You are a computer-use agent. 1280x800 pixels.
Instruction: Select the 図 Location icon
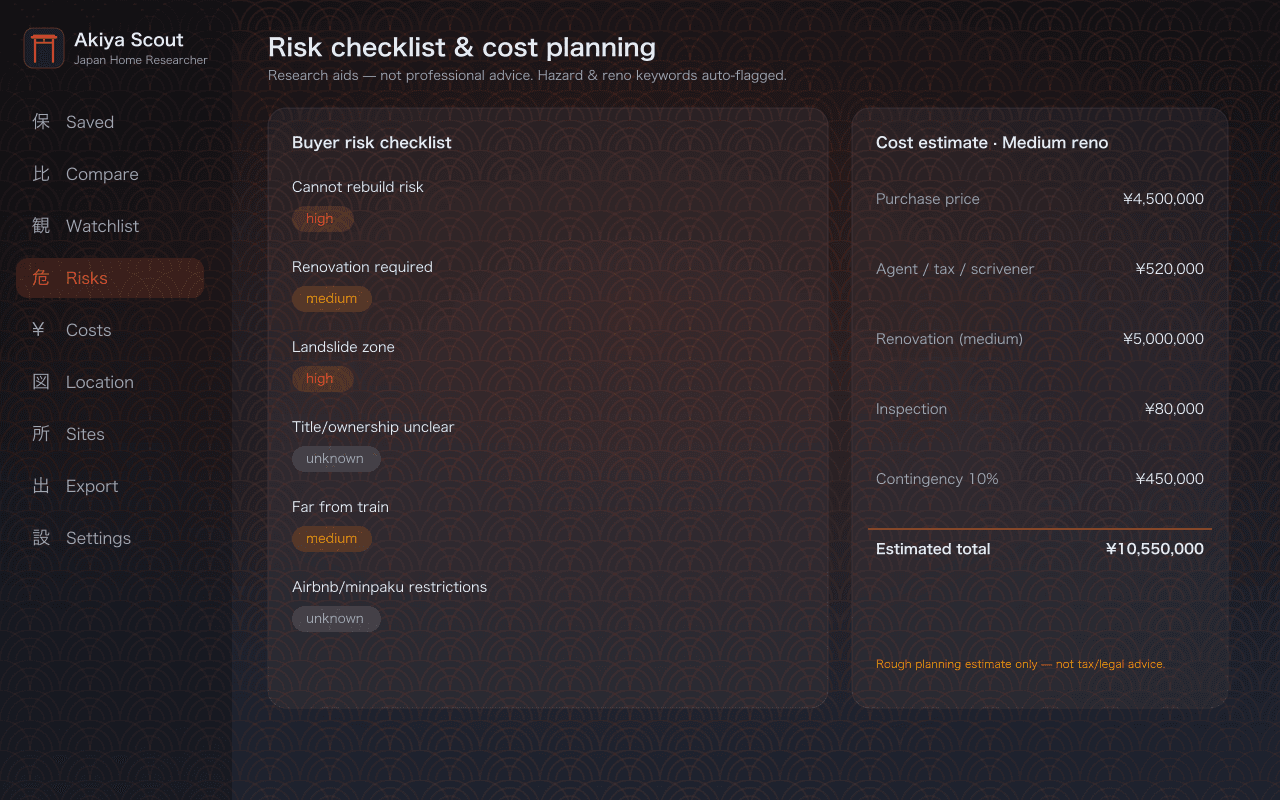[x=41, y=382]
